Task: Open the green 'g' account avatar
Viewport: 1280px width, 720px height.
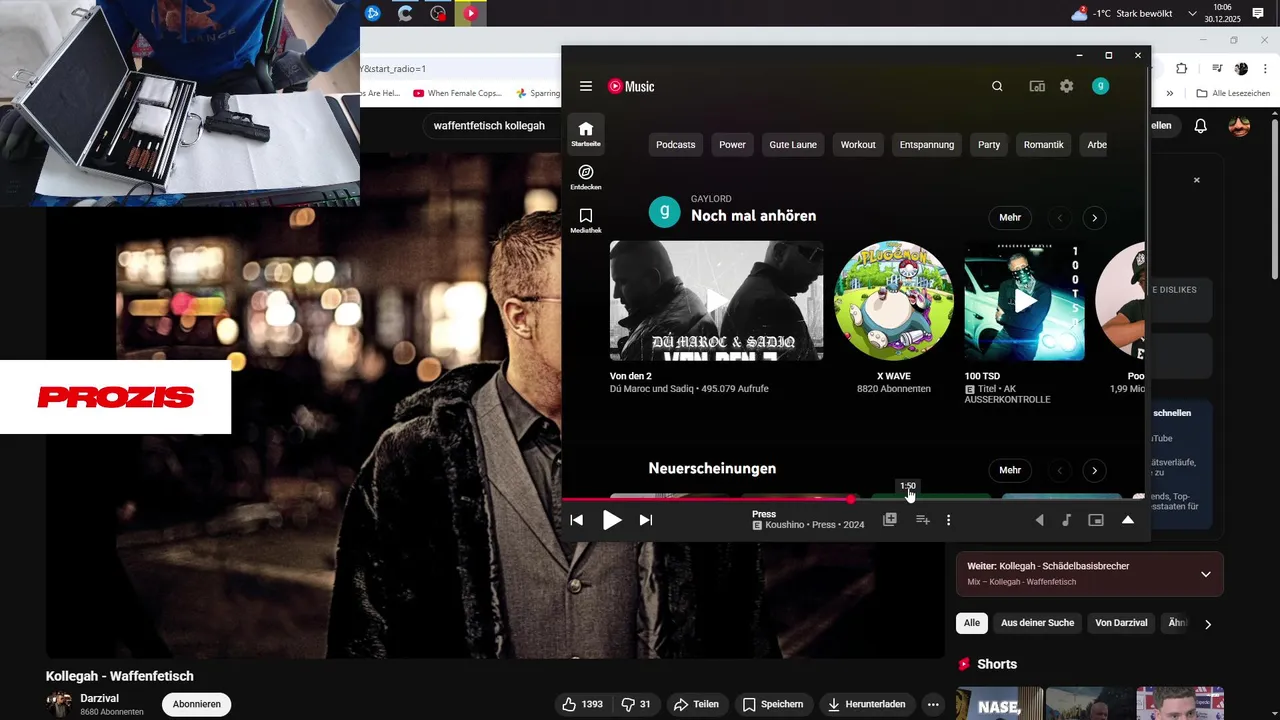Action: 1100,86
